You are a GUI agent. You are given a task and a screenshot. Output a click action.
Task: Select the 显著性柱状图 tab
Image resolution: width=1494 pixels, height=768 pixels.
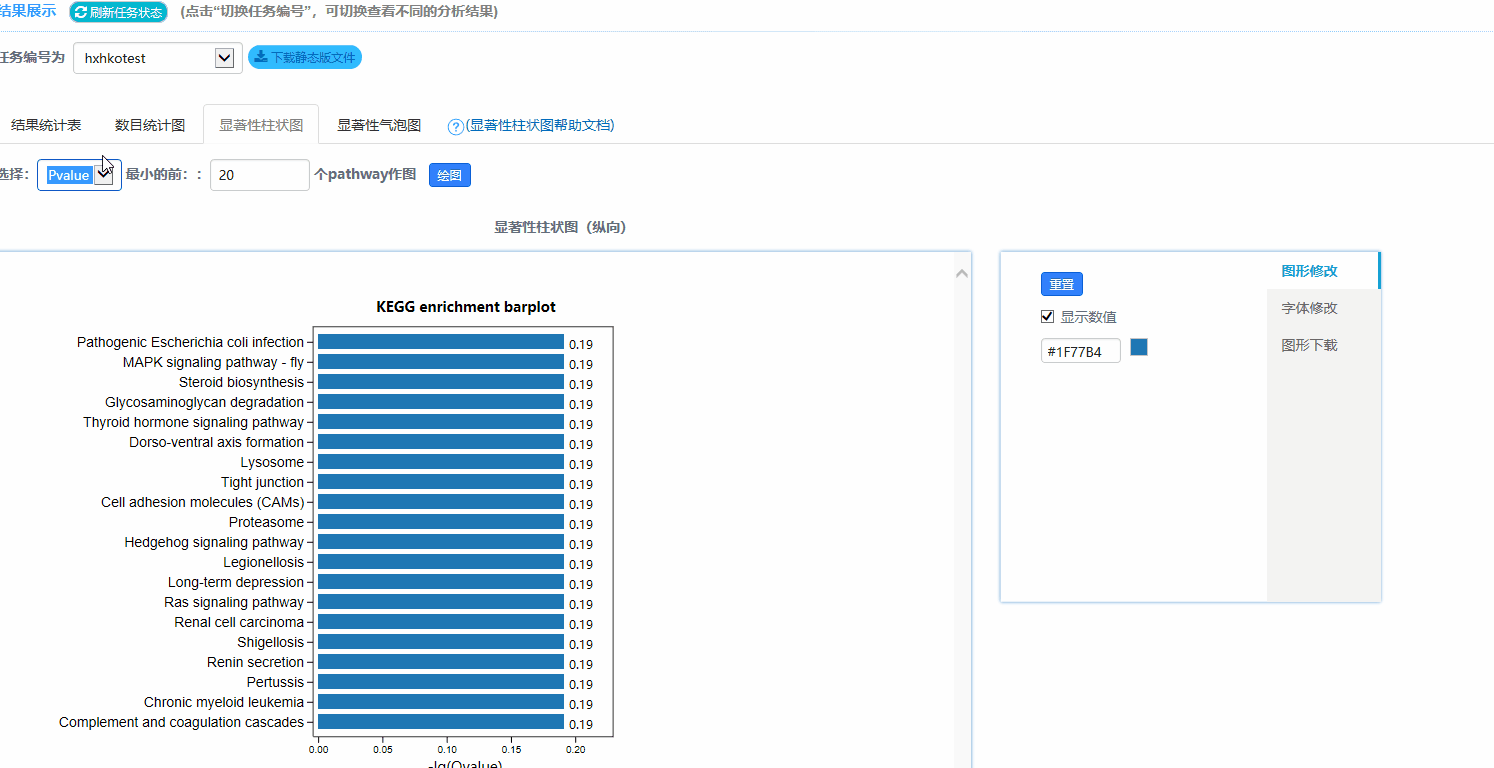click(x=261, y=125)
